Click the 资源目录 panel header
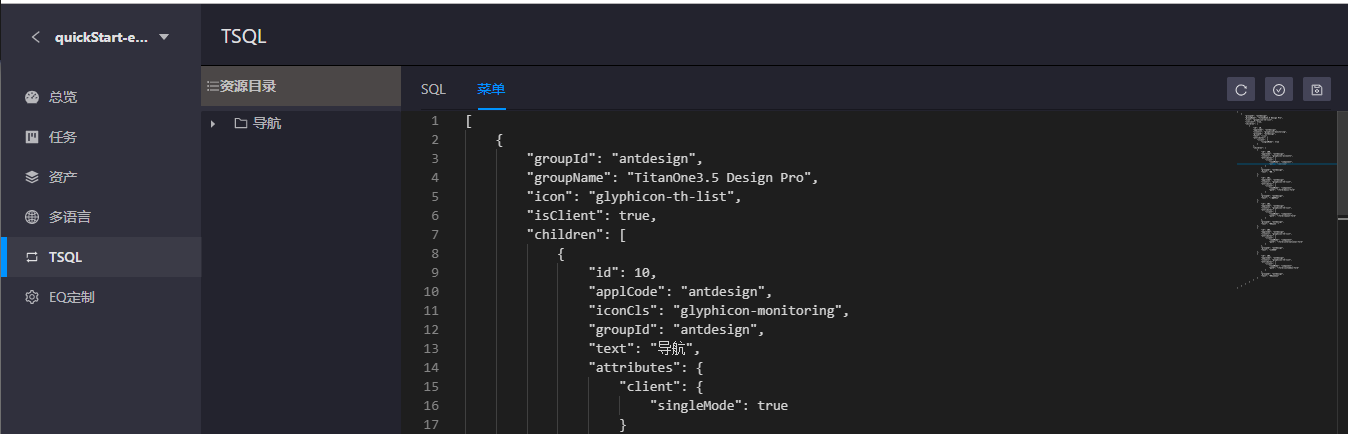This screenshot has height=434, width=1348. tap(301, 86)
